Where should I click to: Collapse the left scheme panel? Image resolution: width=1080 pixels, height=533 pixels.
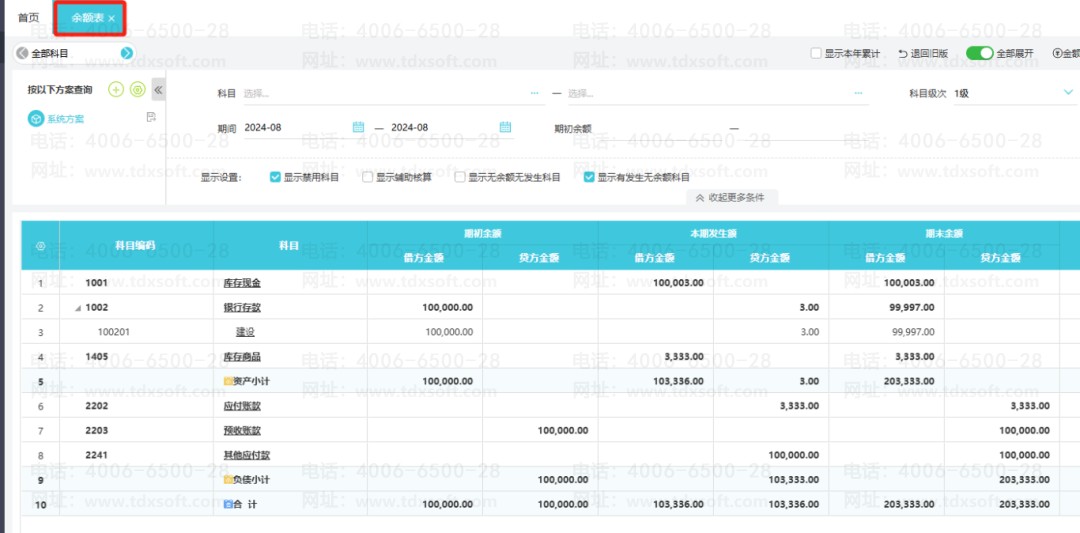(158, 90)
